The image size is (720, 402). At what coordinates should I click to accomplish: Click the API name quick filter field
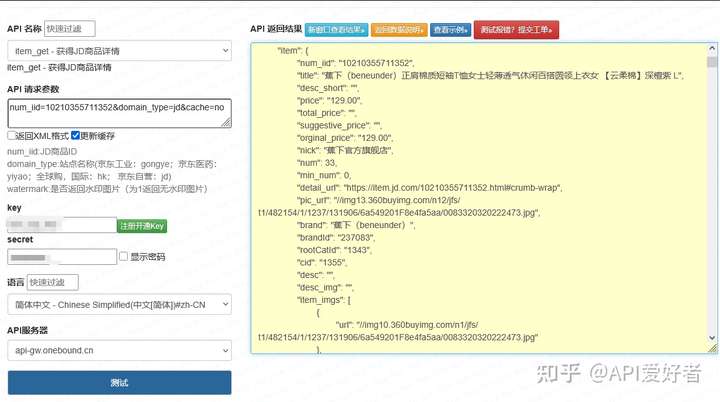click(70, 28)
